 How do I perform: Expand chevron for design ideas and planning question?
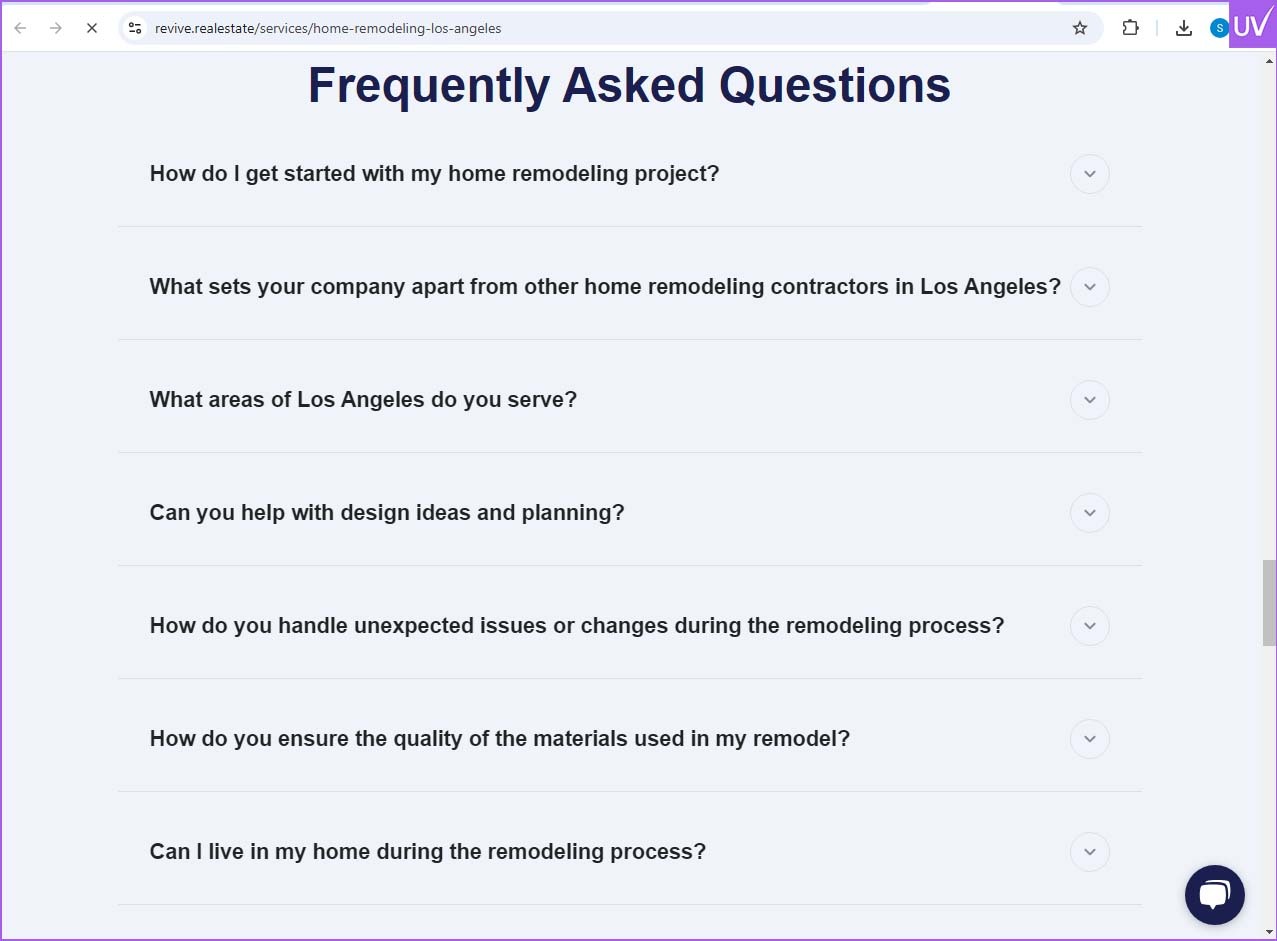pyautogui.click(x=1090, y=513)
